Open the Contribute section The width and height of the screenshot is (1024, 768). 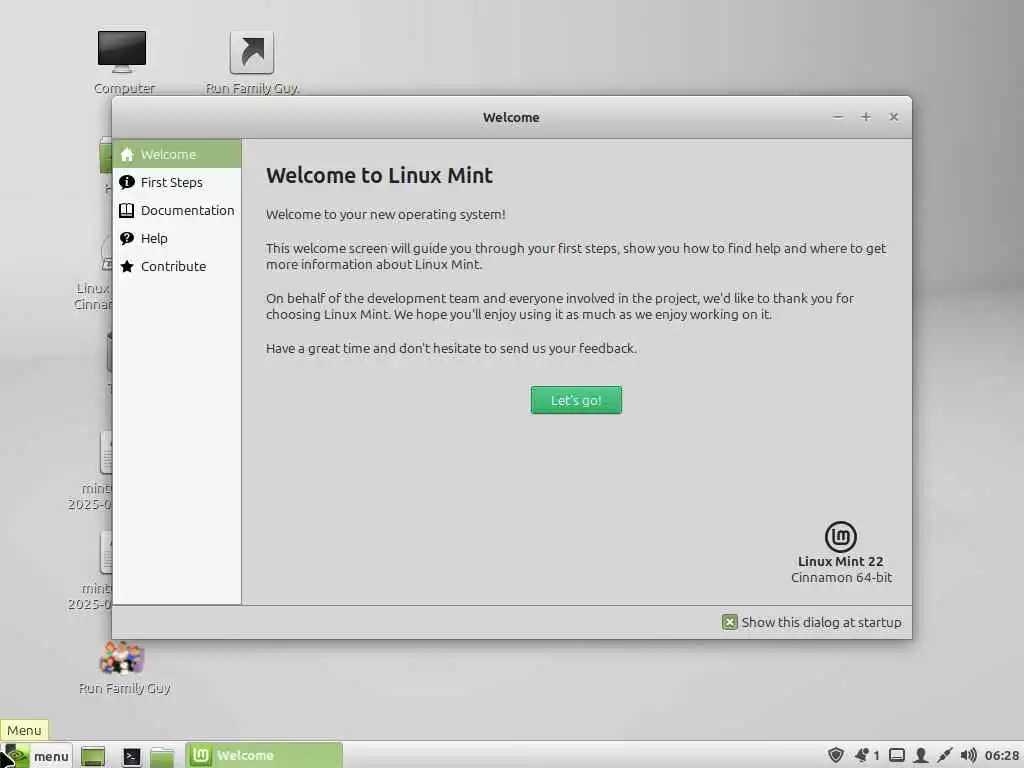(177, 266)
